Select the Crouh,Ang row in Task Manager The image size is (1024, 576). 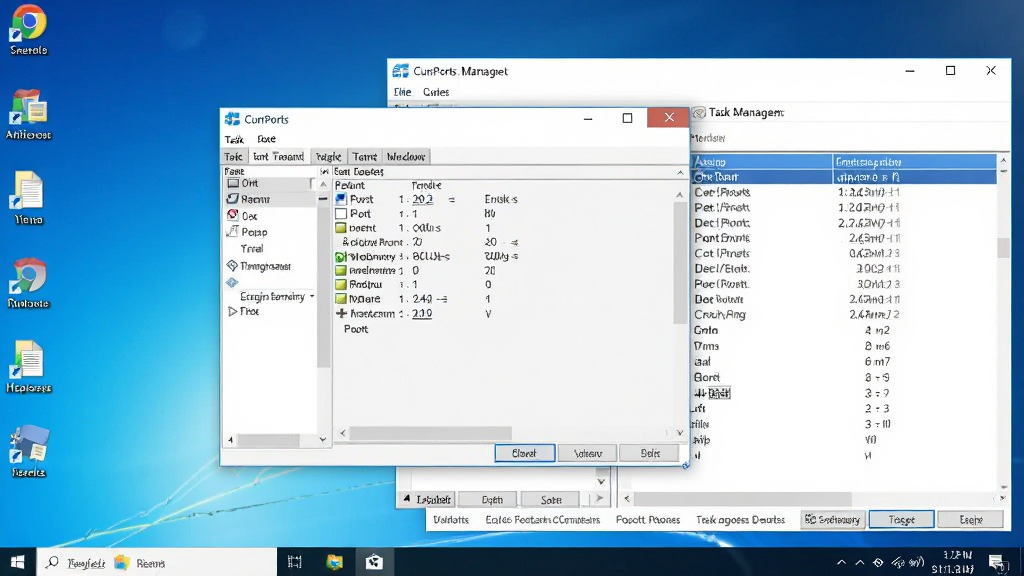tap(844, 315)
